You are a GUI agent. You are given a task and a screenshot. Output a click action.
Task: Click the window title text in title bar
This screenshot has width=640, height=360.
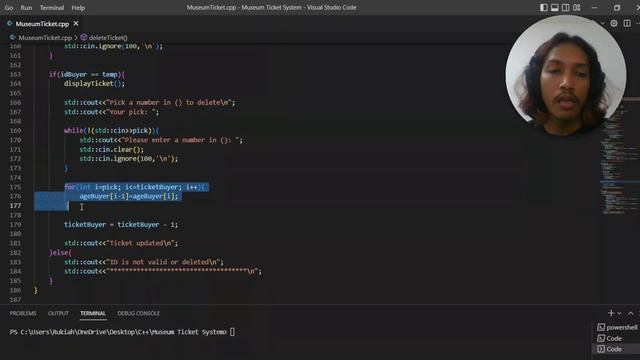(271, 7)
